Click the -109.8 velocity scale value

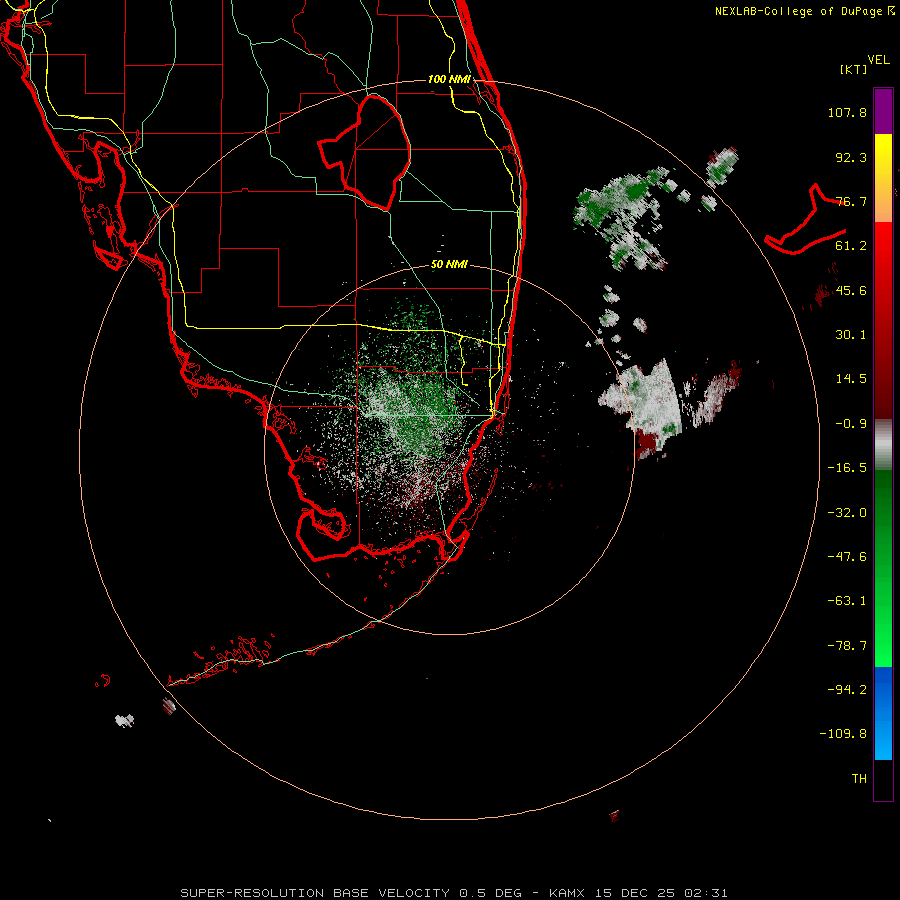pyautogui.click(x=843, y=734)
